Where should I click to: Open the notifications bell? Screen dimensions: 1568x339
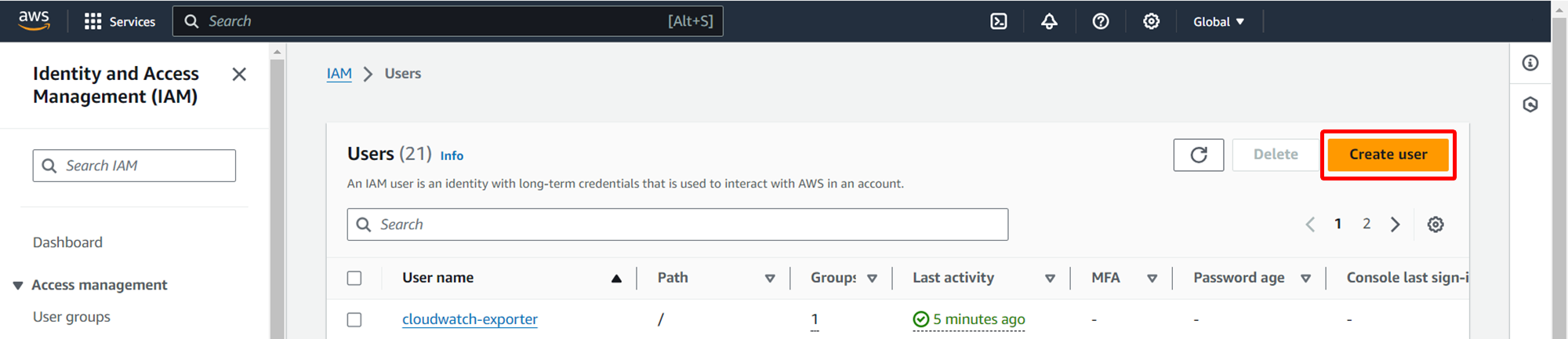[1049, 21]
